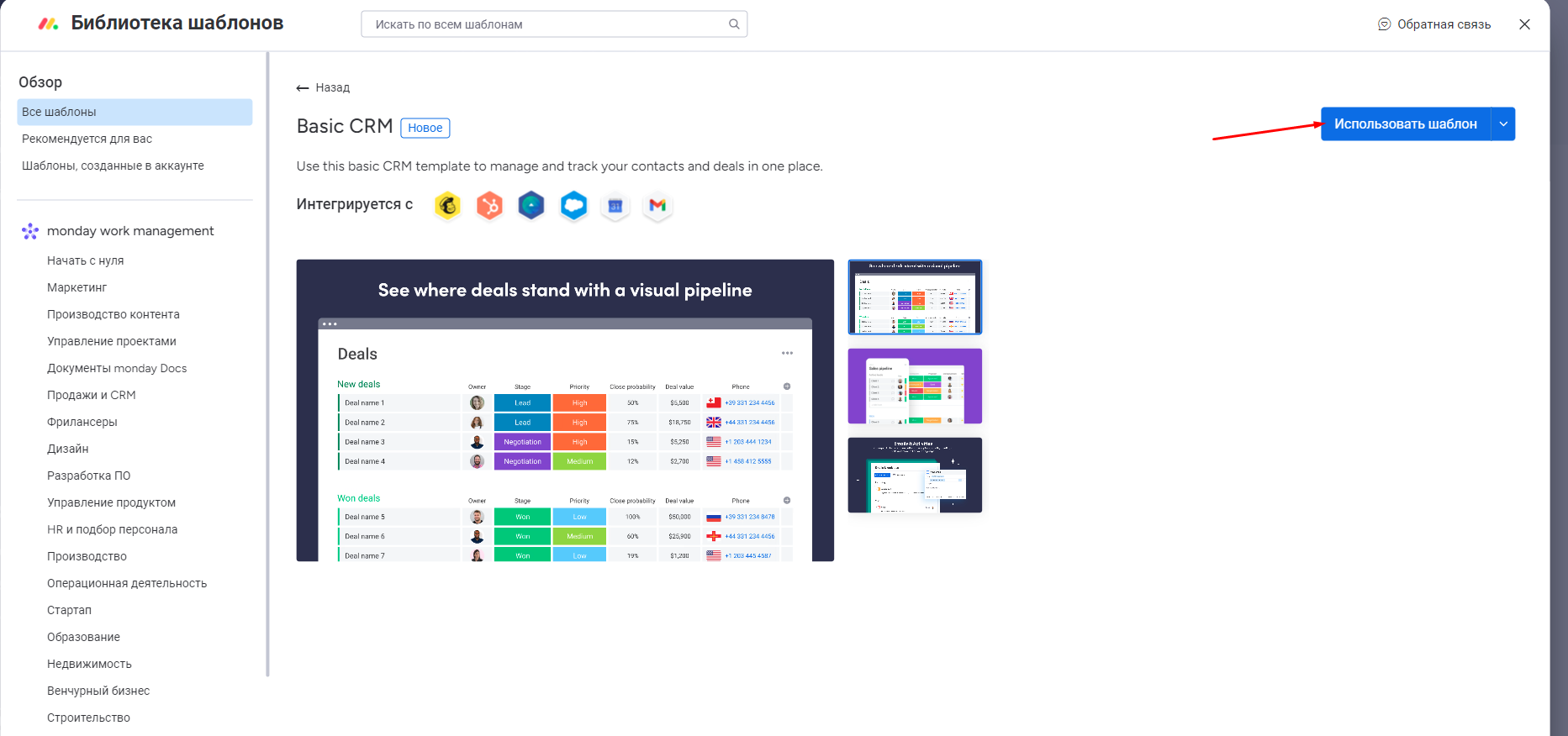Click the search magnifier icon
This screenshot has height=736, width=1568.
pyautogui.click(x=734, y=24)
